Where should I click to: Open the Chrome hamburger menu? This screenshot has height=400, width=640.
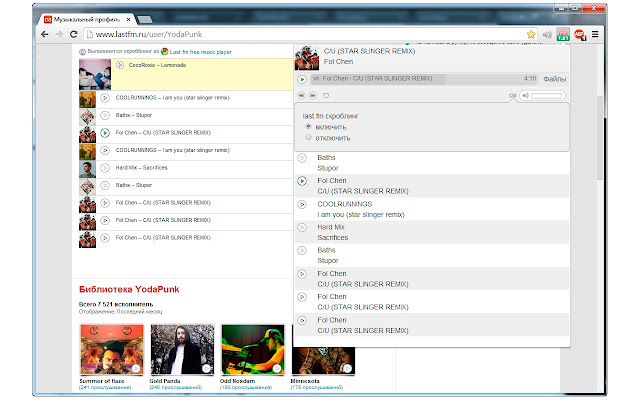click(x=595, y=34)
